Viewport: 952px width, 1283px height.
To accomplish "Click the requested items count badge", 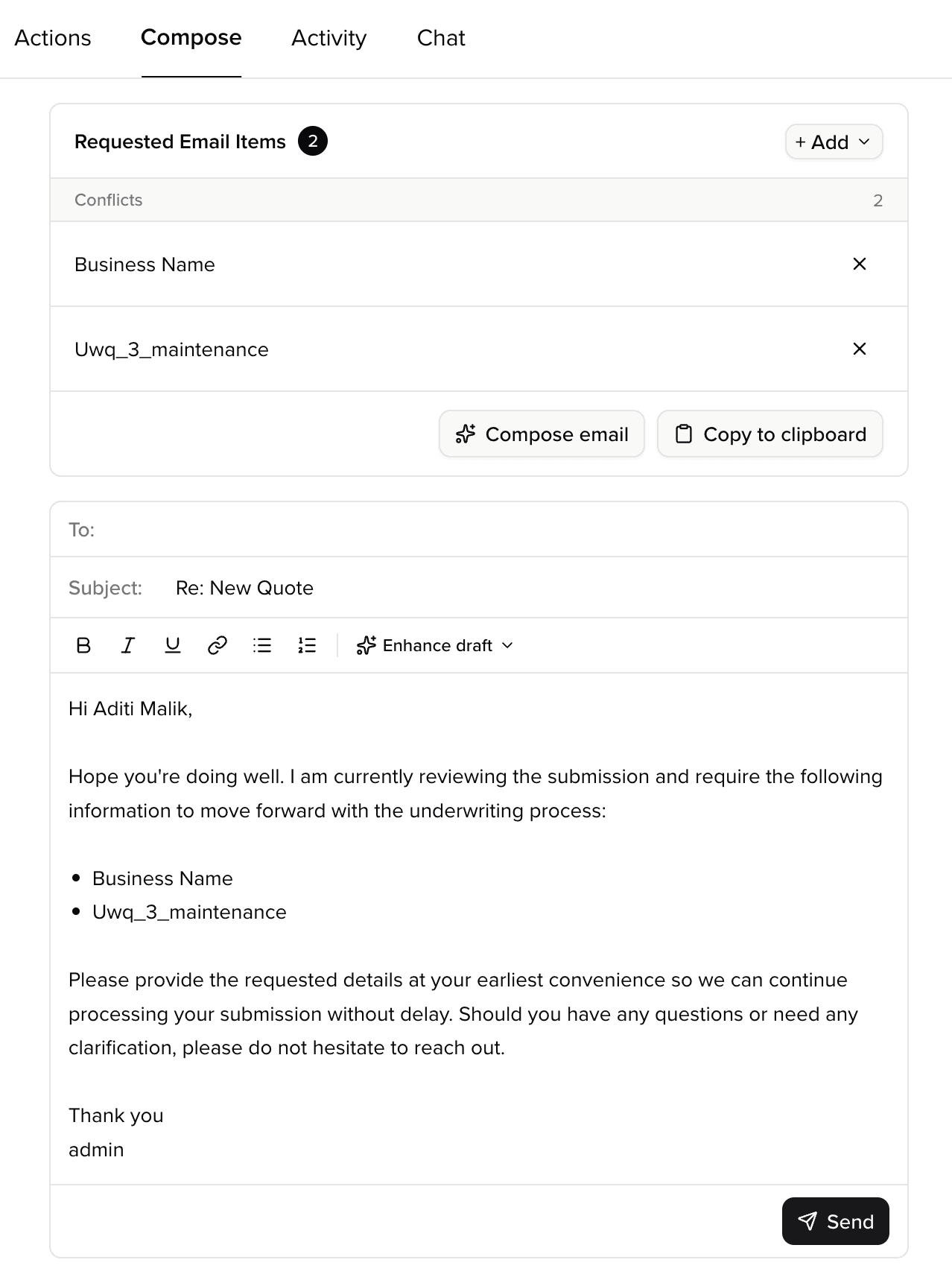I will tap(313, 141).
